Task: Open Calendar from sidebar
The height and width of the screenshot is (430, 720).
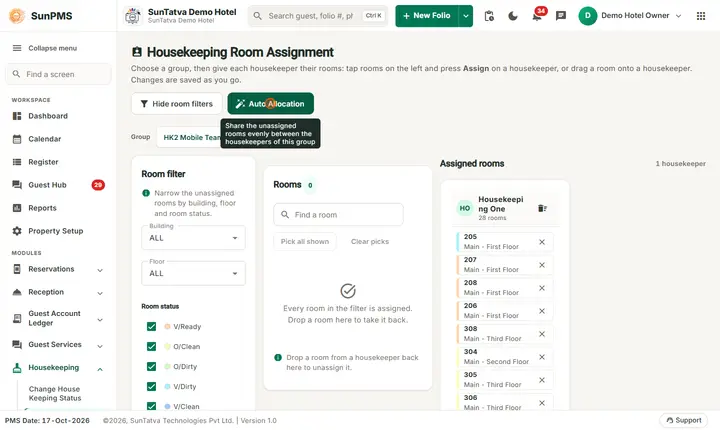Action: (x=45, y=139)
